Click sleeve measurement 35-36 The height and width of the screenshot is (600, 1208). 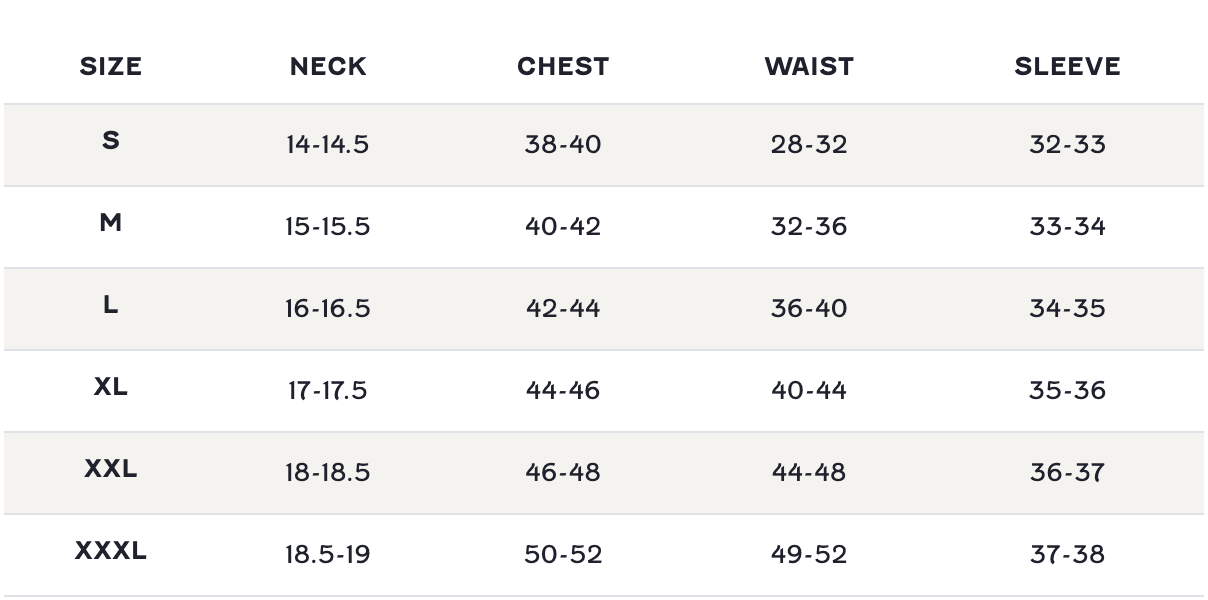coord(1067,391)
